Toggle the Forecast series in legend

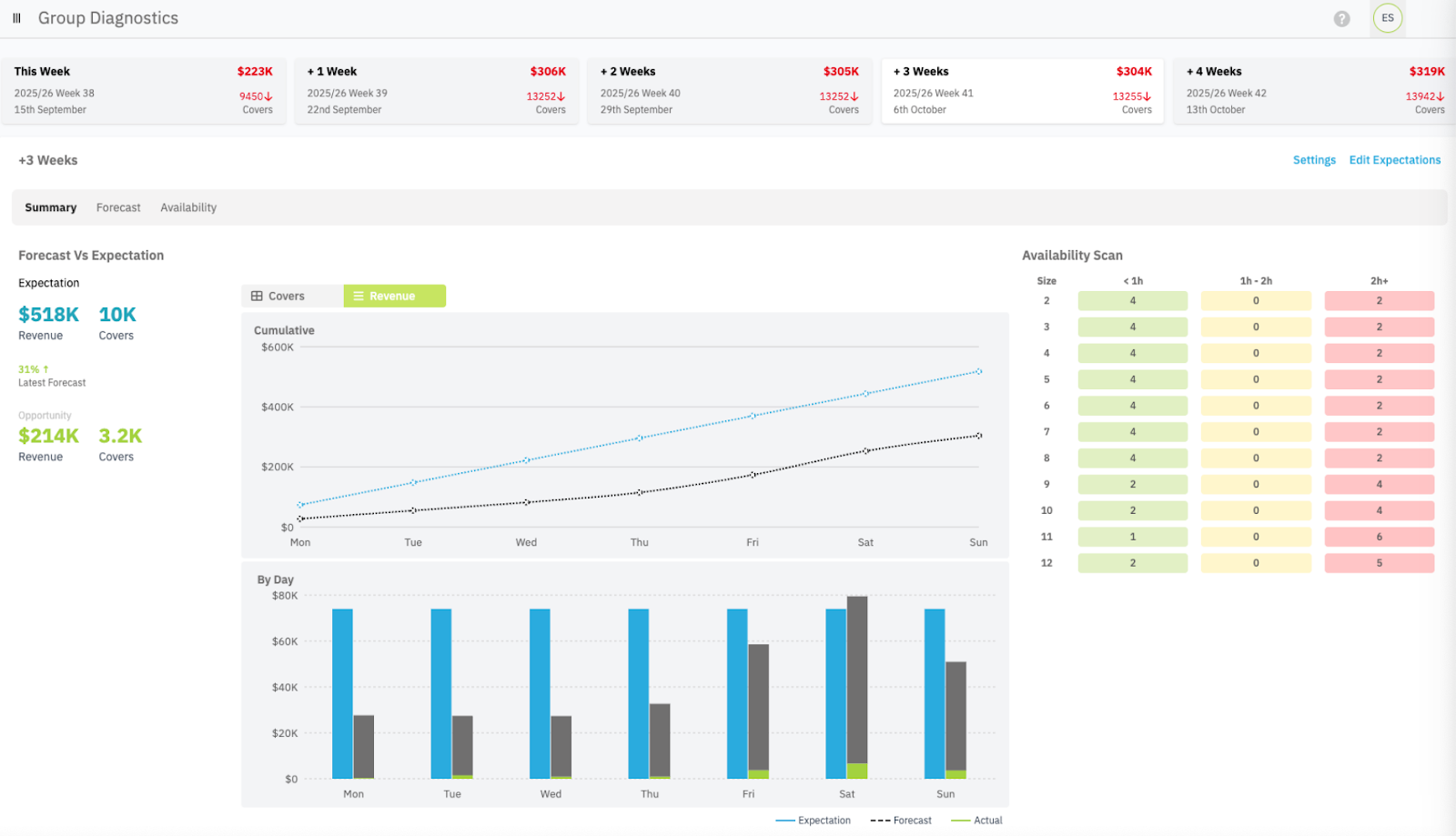(x=901, y=821)
